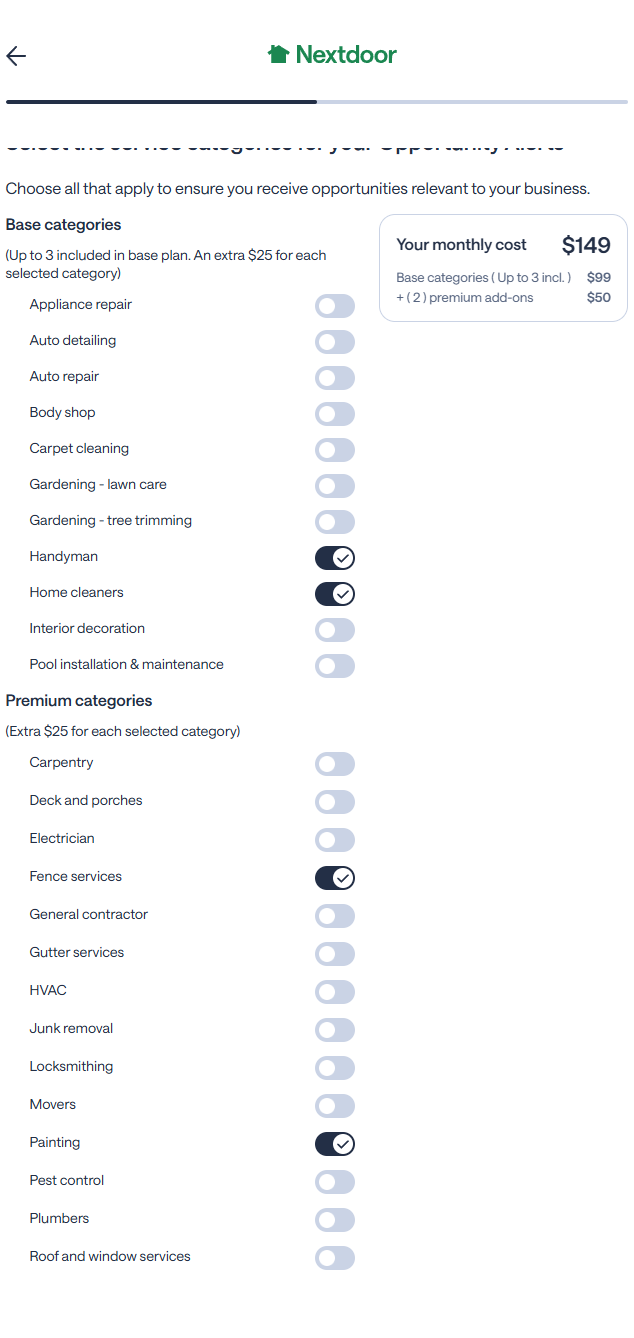Turn on Electrician toggle

[x=335, y=840]
